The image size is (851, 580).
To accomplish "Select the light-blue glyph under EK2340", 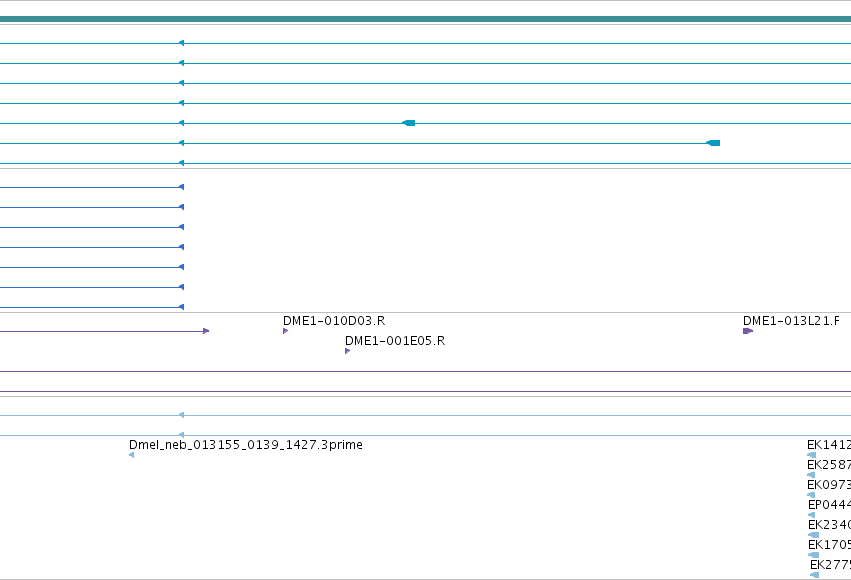I will point(814,536).
